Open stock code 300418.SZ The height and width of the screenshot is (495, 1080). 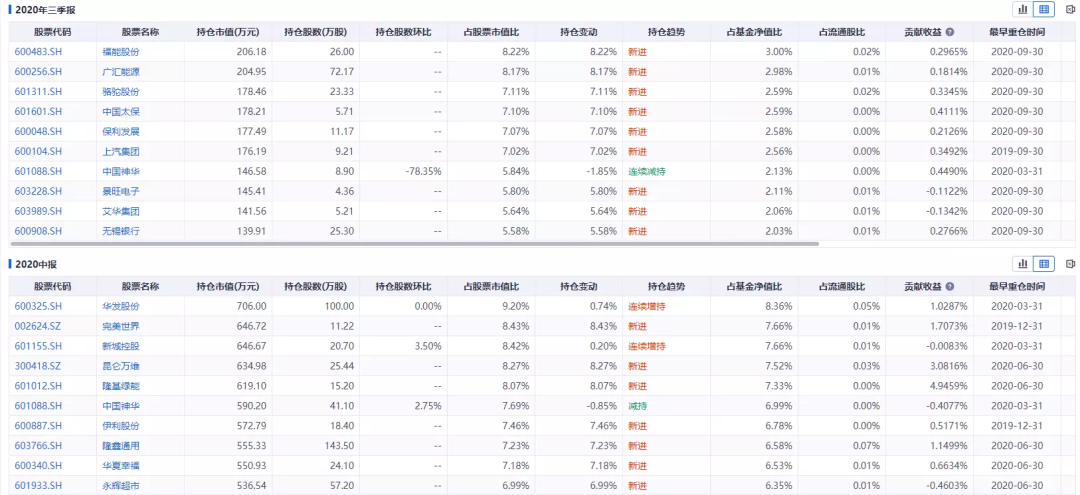pyautogui.click(x=39, y=366)
